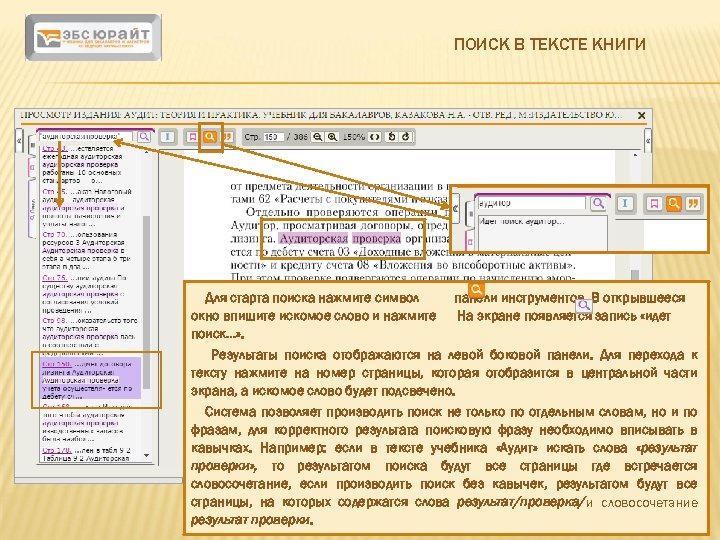
Task: Zoom out the book page
Action: 317,136
